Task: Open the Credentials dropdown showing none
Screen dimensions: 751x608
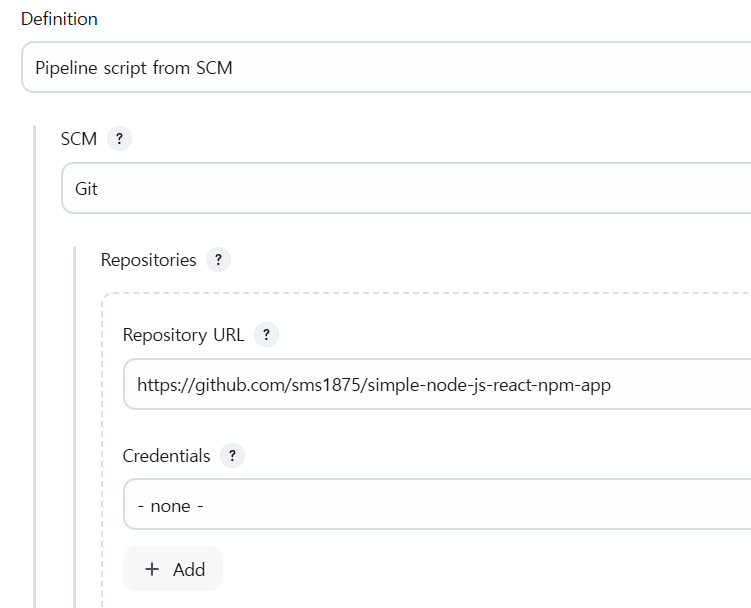Action: (x=437, y=504)
